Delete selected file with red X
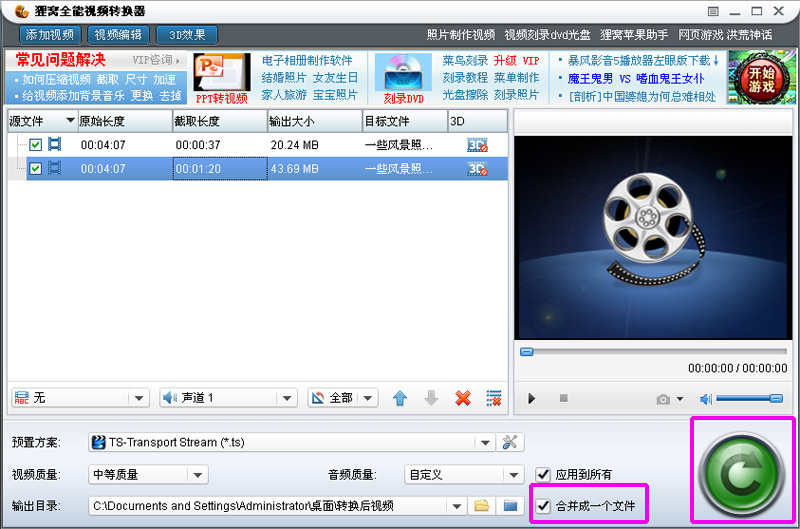This screenshot has height=529, width=800. pos(463,398)
